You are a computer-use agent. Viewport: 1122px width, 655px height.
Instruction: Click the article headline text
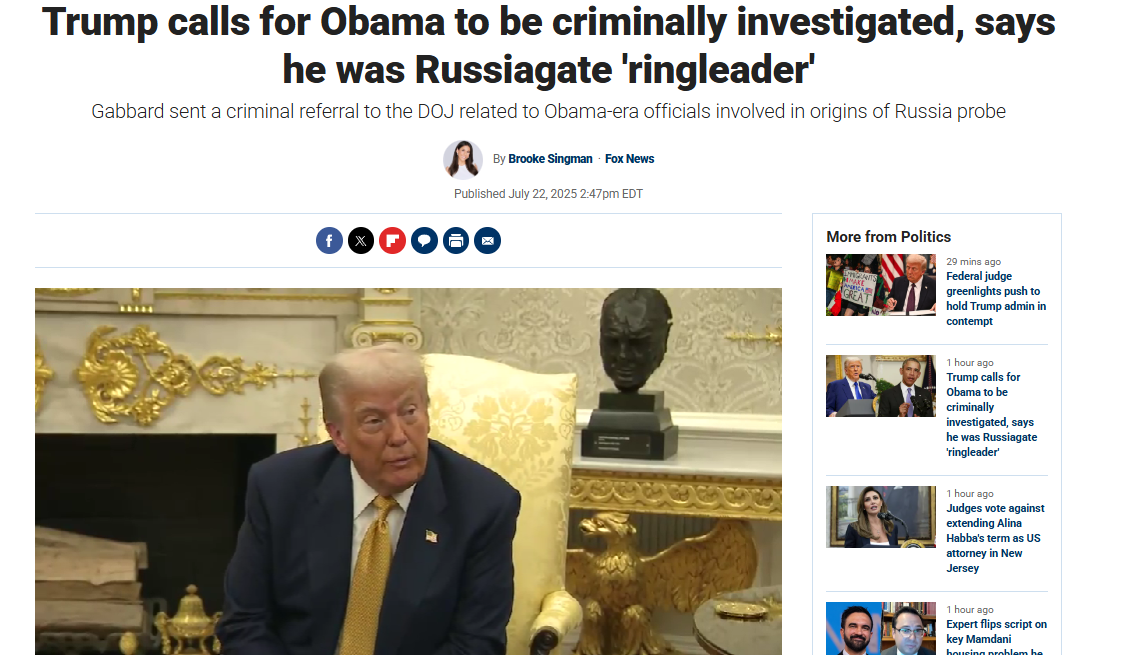[x=548, y=45]
